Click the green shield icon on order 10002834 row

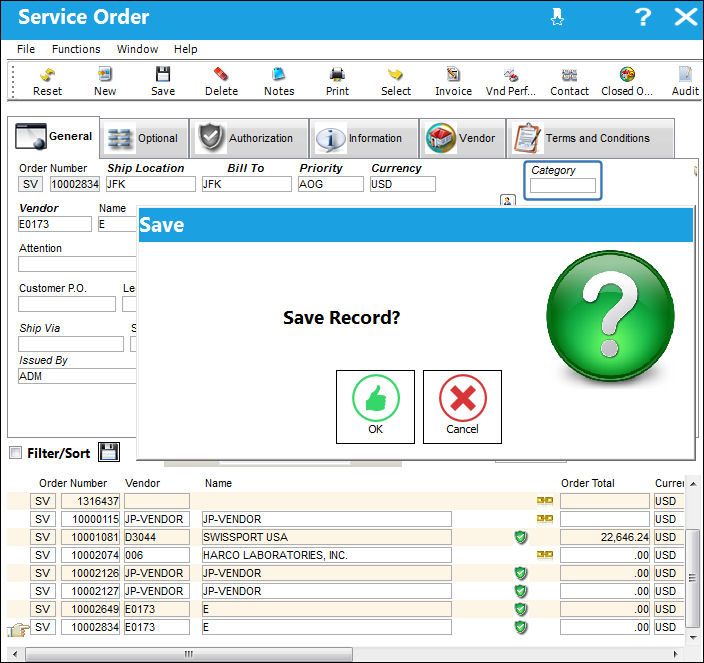tap(521, 627)
